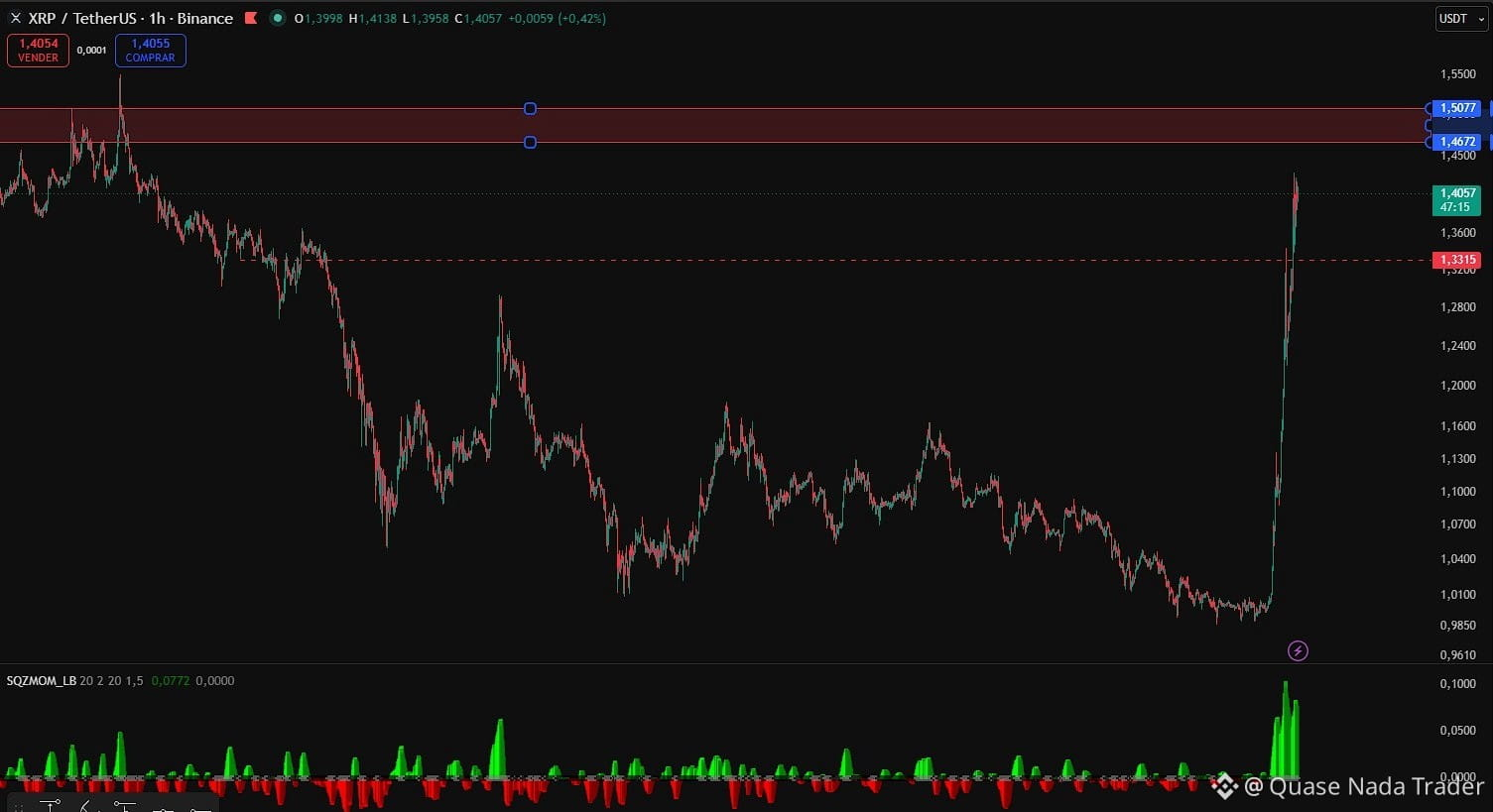
Task: Click the green 0,0772 SQZMOM value
Action: tap(171, 681)
